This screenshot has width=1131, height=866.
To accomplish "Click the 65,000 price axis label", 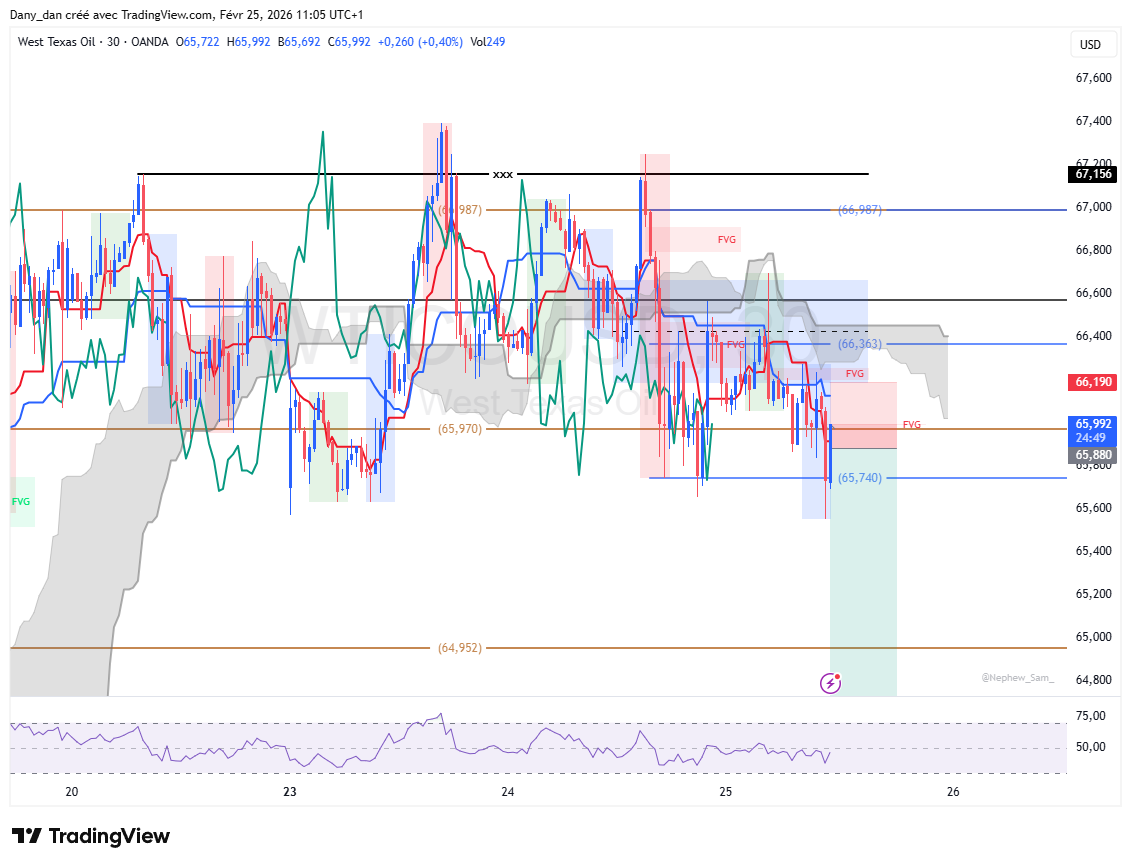I will coord(1093,637).
